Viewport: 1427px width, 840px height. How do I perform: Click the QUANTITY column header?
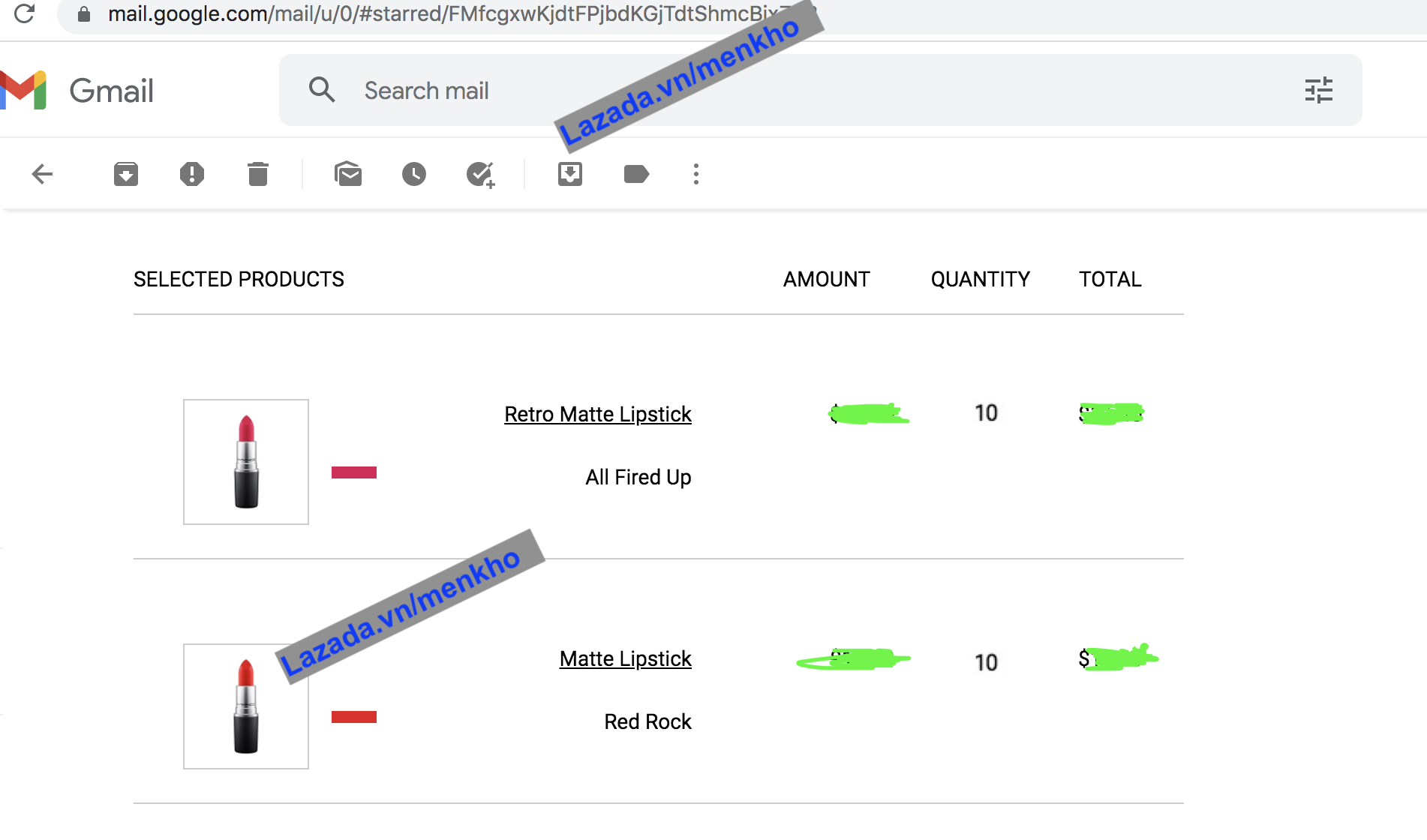pyautogui.click(x=981, y=279)
